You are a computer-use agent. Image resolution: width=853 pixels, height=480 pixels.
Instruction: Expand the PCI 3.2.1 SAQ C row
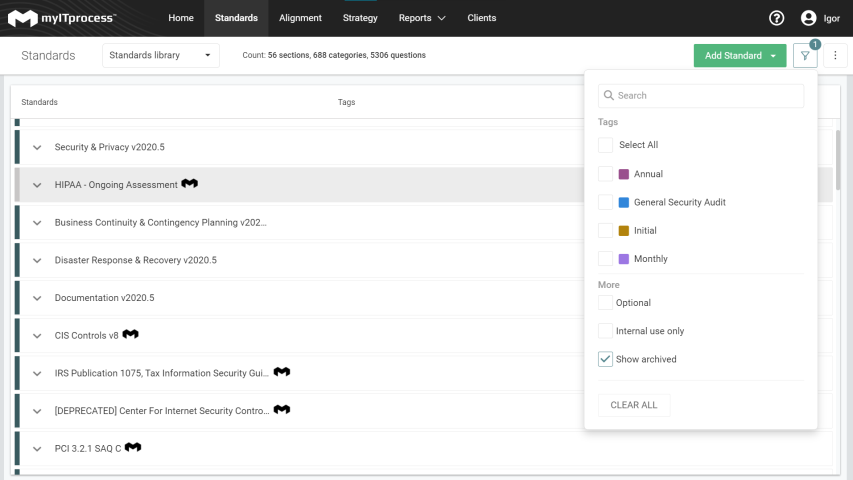(x=37, y=448)
